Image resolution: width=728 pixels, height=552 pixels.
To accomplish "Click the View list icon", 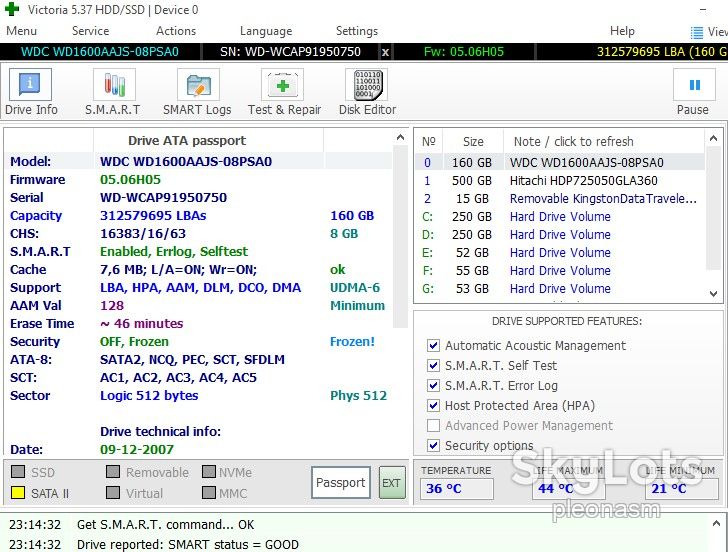I will tap(696, 32).
